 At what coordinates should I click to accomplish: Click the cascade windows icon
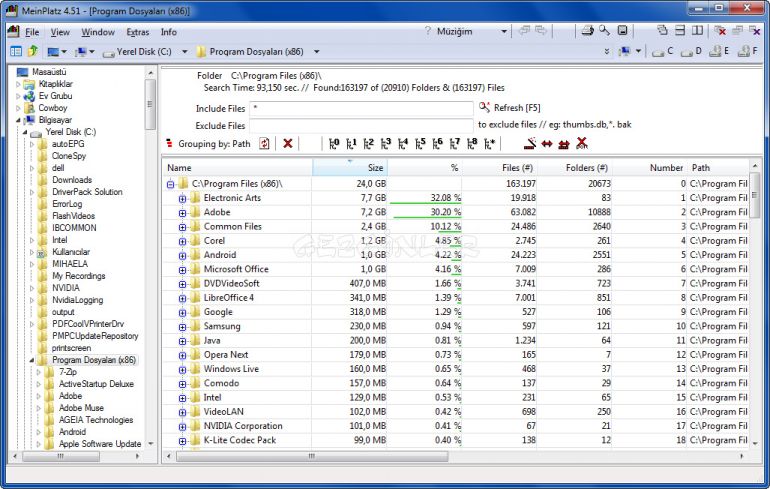[662, 31]
